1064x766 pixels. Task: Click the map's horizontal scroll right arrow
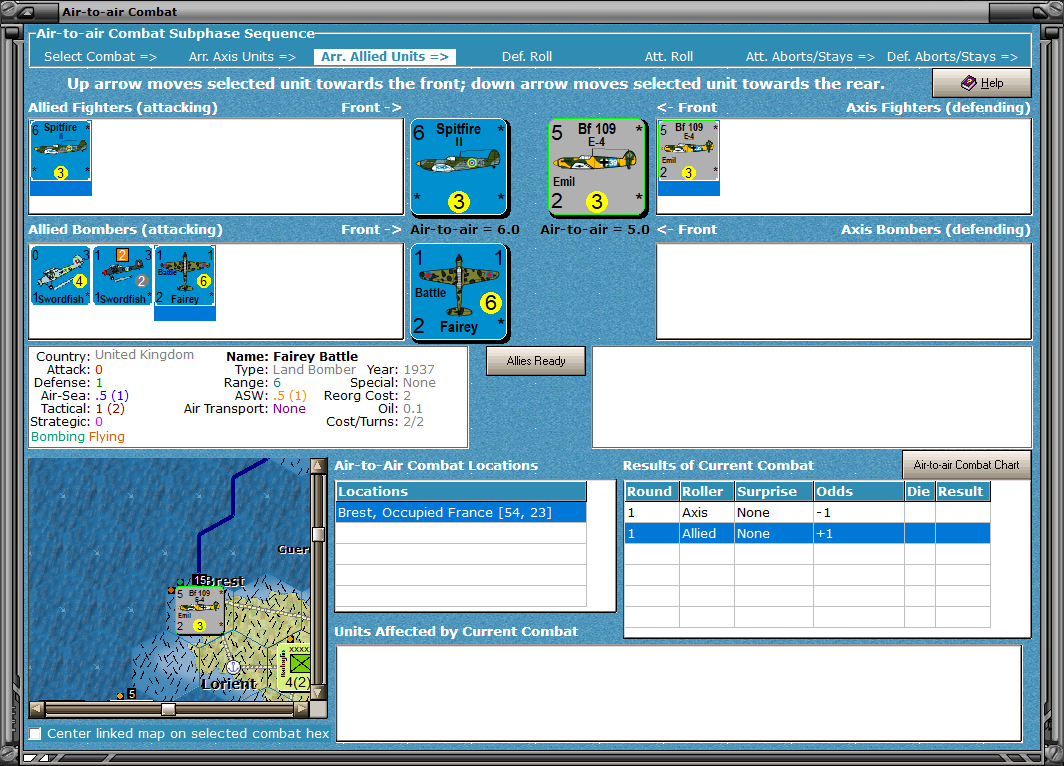[302, 709]
